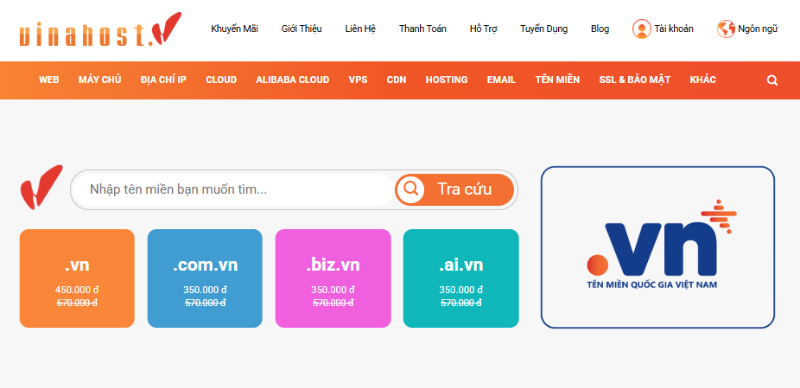This screenshot has width=800, height=388.
Task: Select the pink .biz.vn domain card
Action: click(x=333, y=278)
